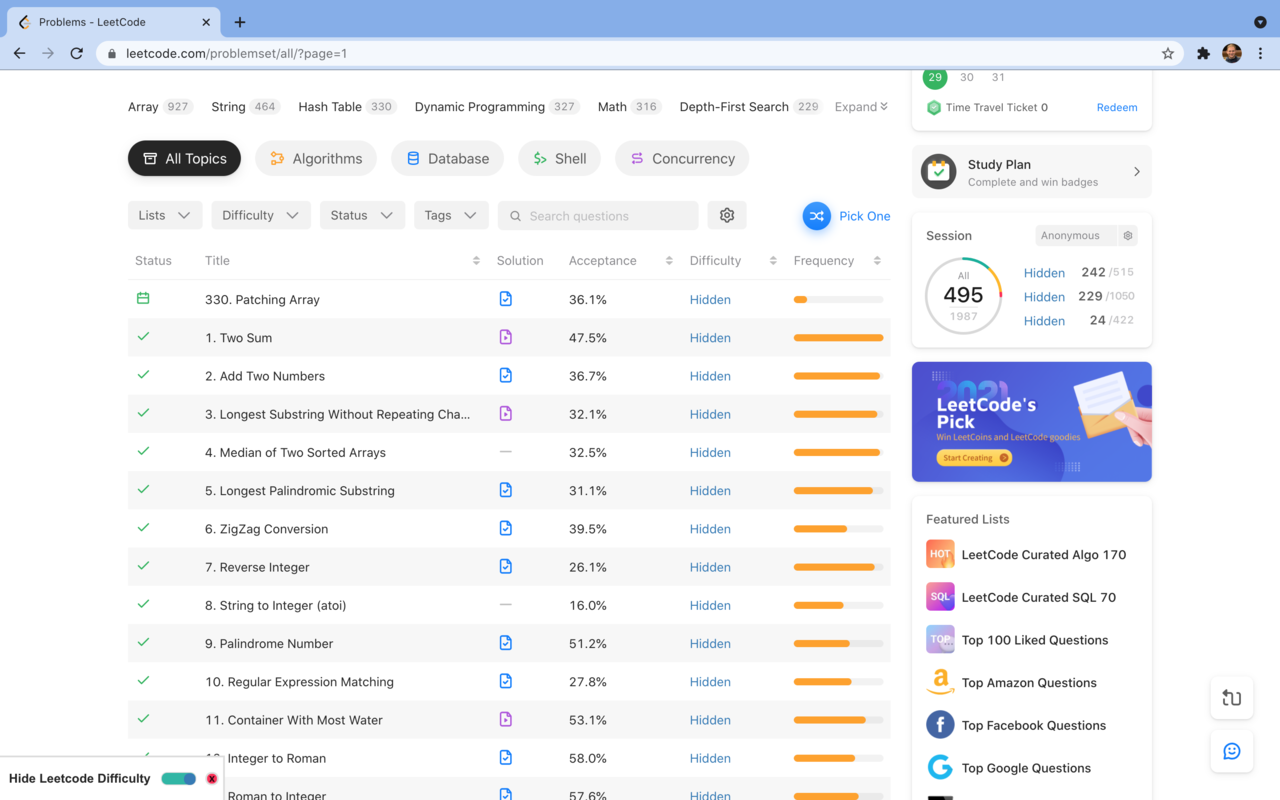1280x800 pixels.
Task: Select the Shell category
Action: [x=560, y=158]
